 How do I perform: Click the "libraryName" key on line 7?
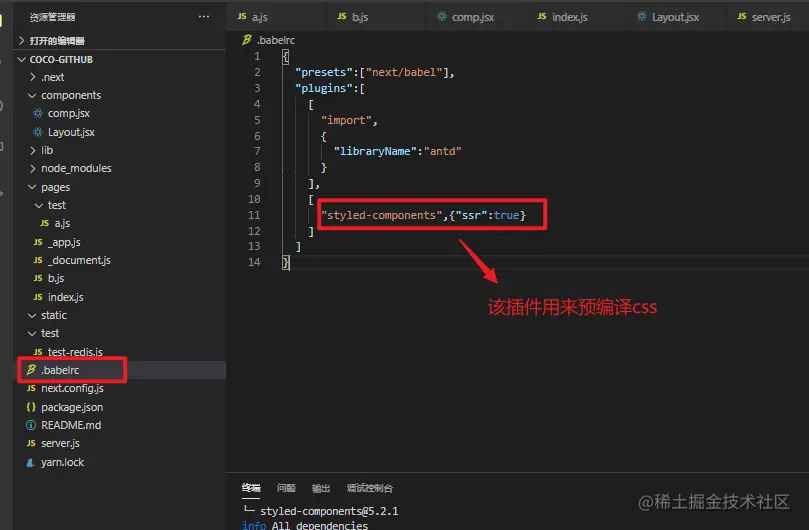click(x=375, y=151)
